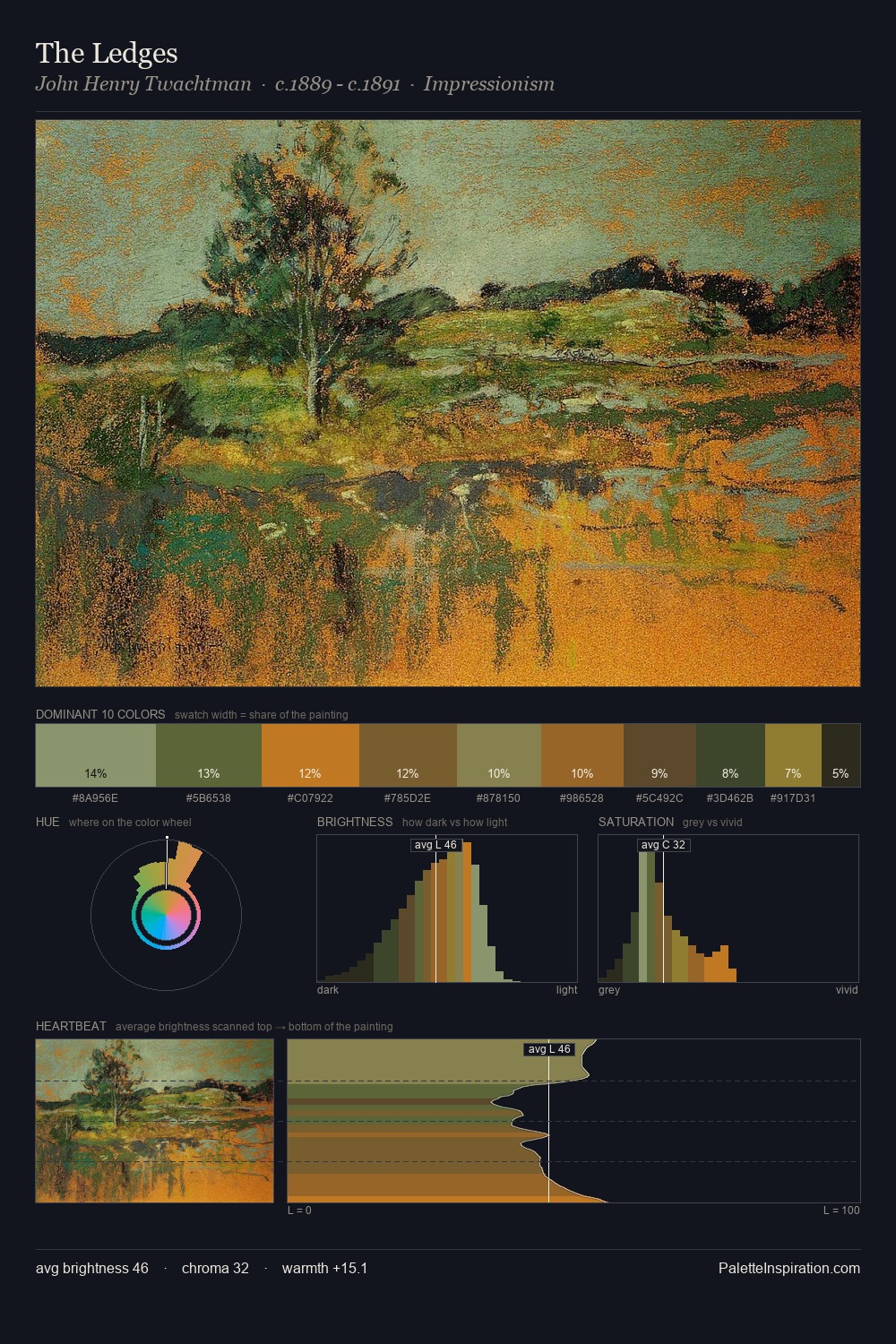
Task: Click the title 'The Ledges'
Action: (x=107, y=54)
